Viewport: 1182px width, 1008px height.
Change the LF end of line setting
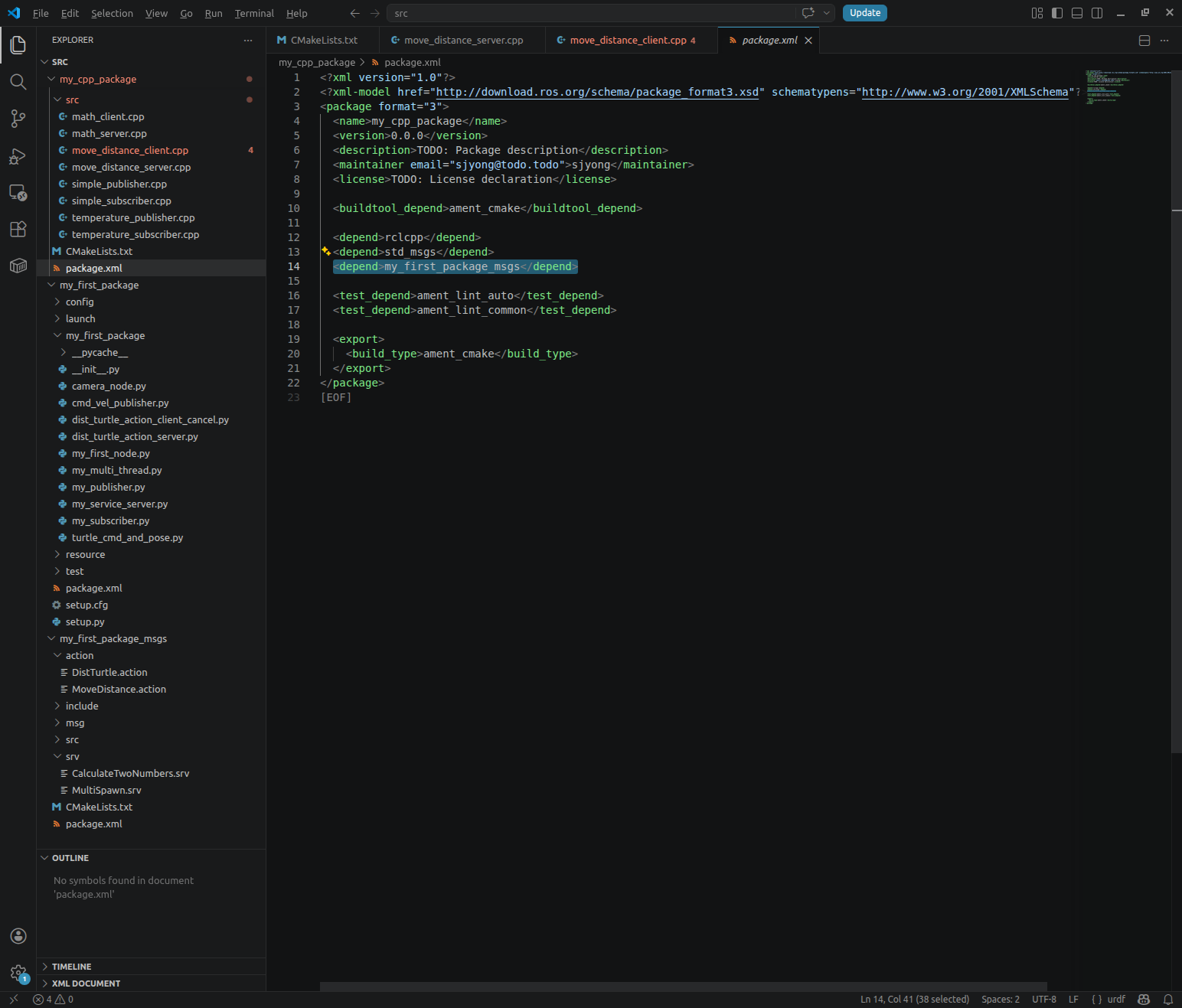1073,999
